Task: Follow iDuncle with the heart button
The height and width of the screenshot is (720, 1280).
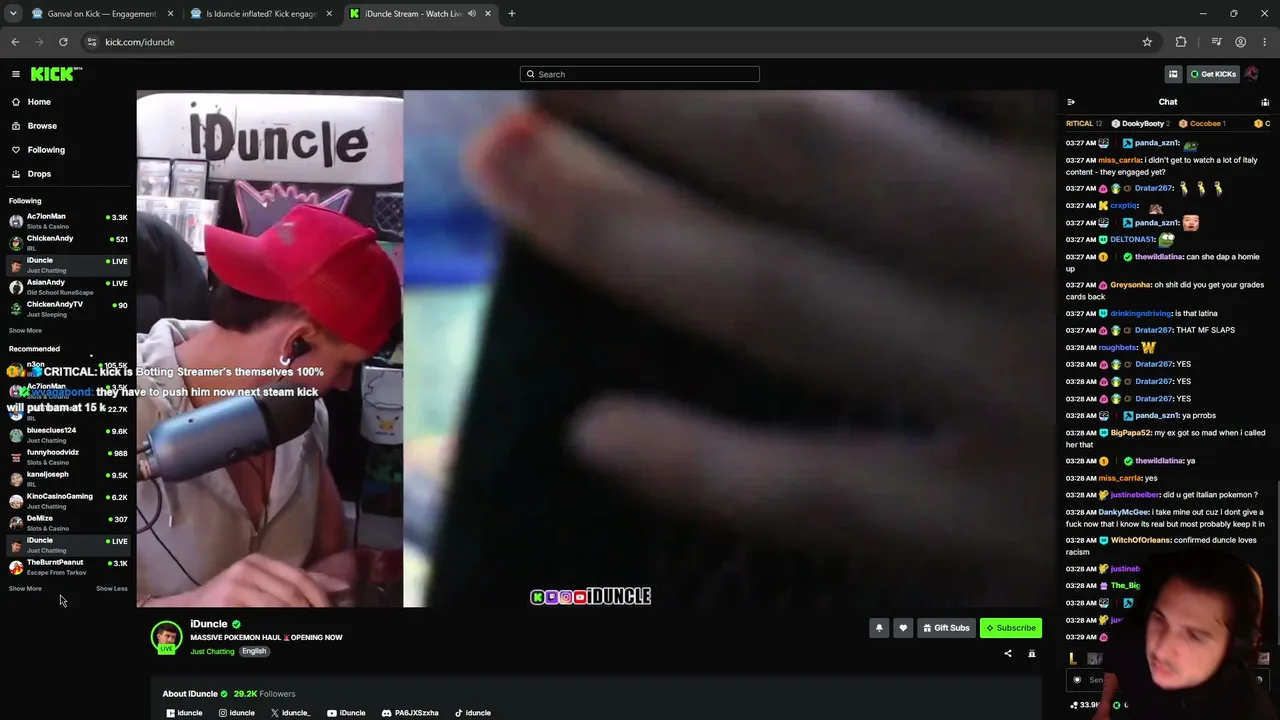Action: (x=903, y=628)
